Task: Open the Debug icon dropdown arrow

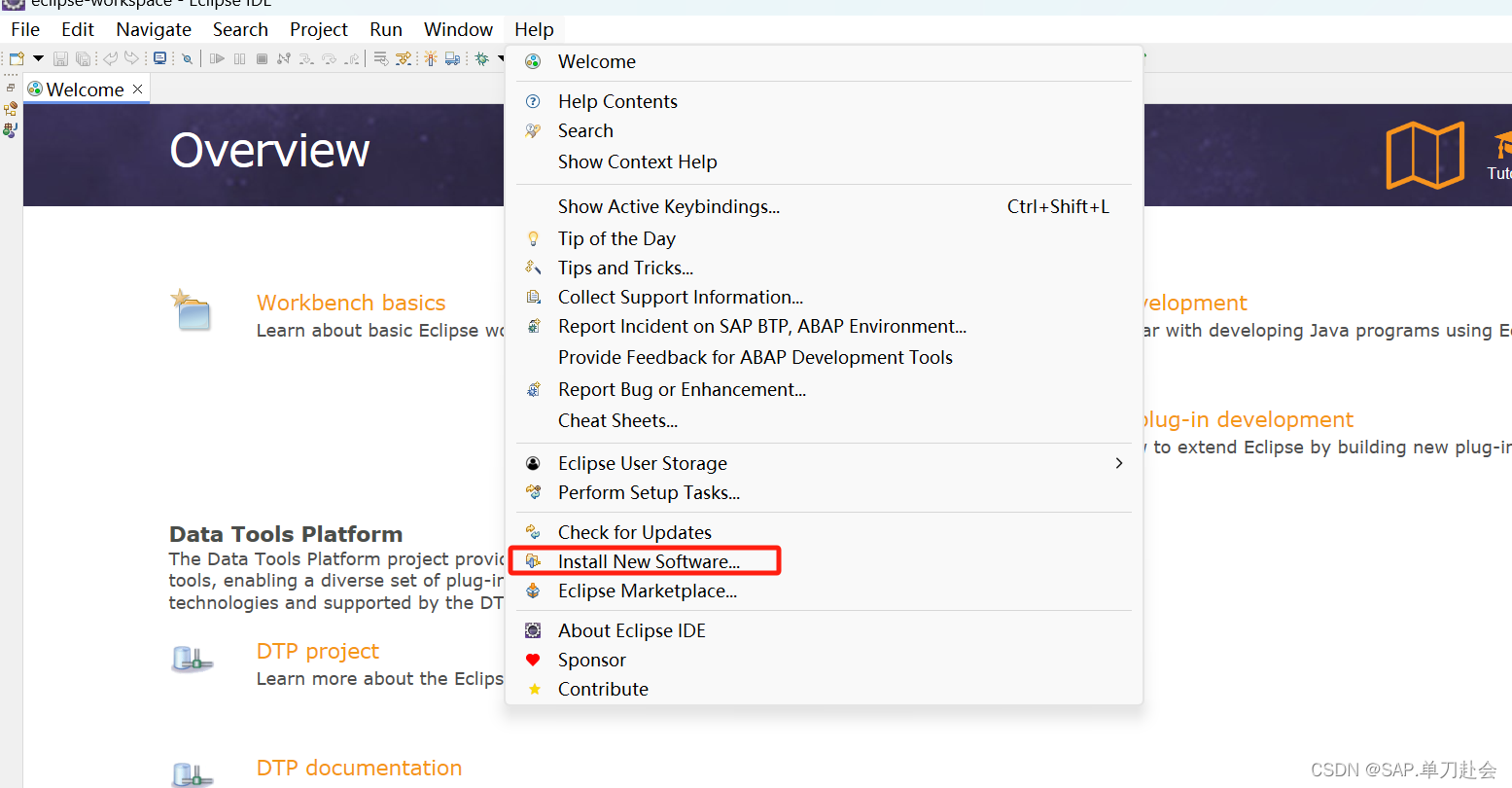Action: pyautogui.click(x=501, y=58)
